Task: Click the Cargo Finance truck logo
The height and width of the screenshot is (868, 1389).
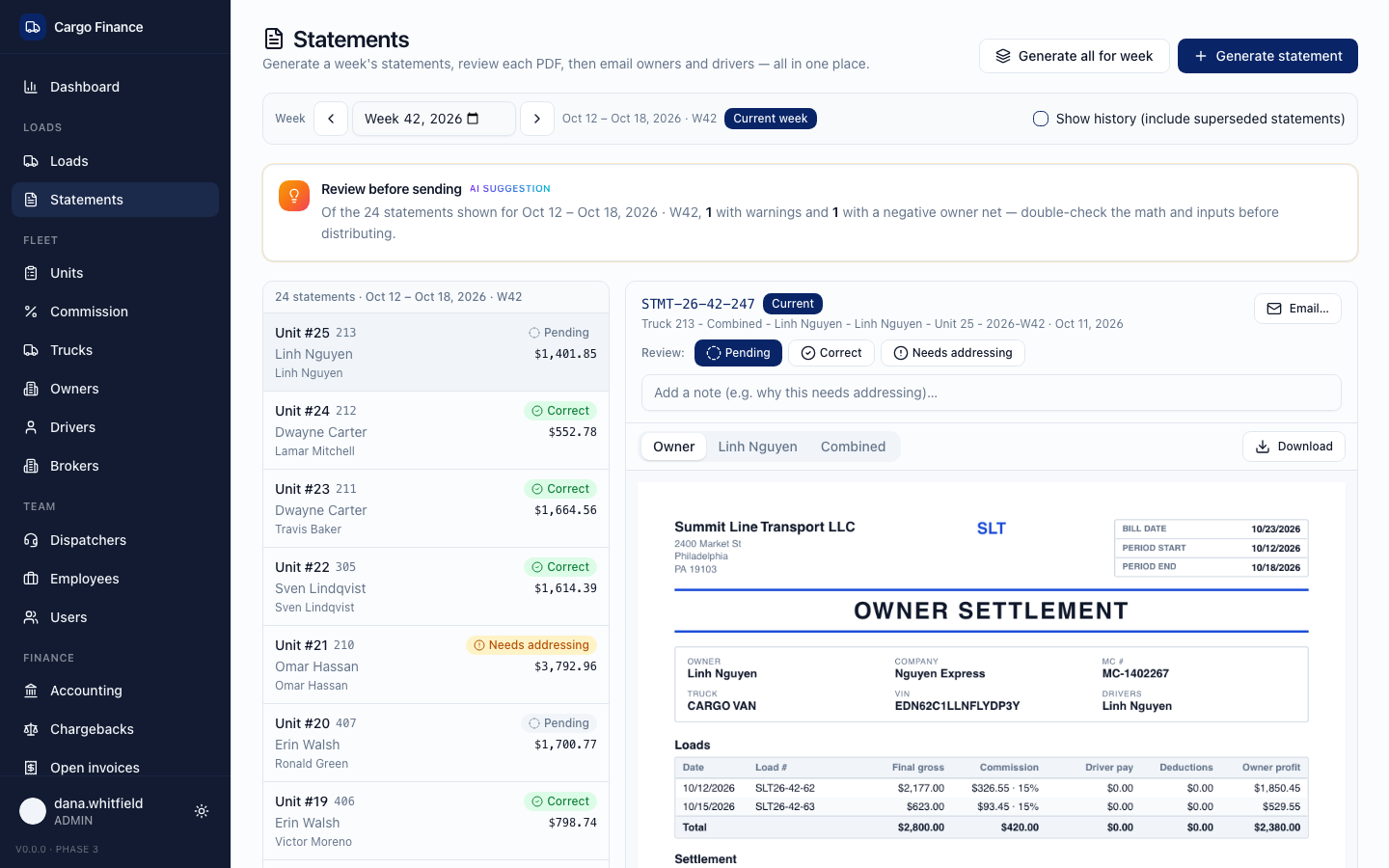Action: (33, 27)
